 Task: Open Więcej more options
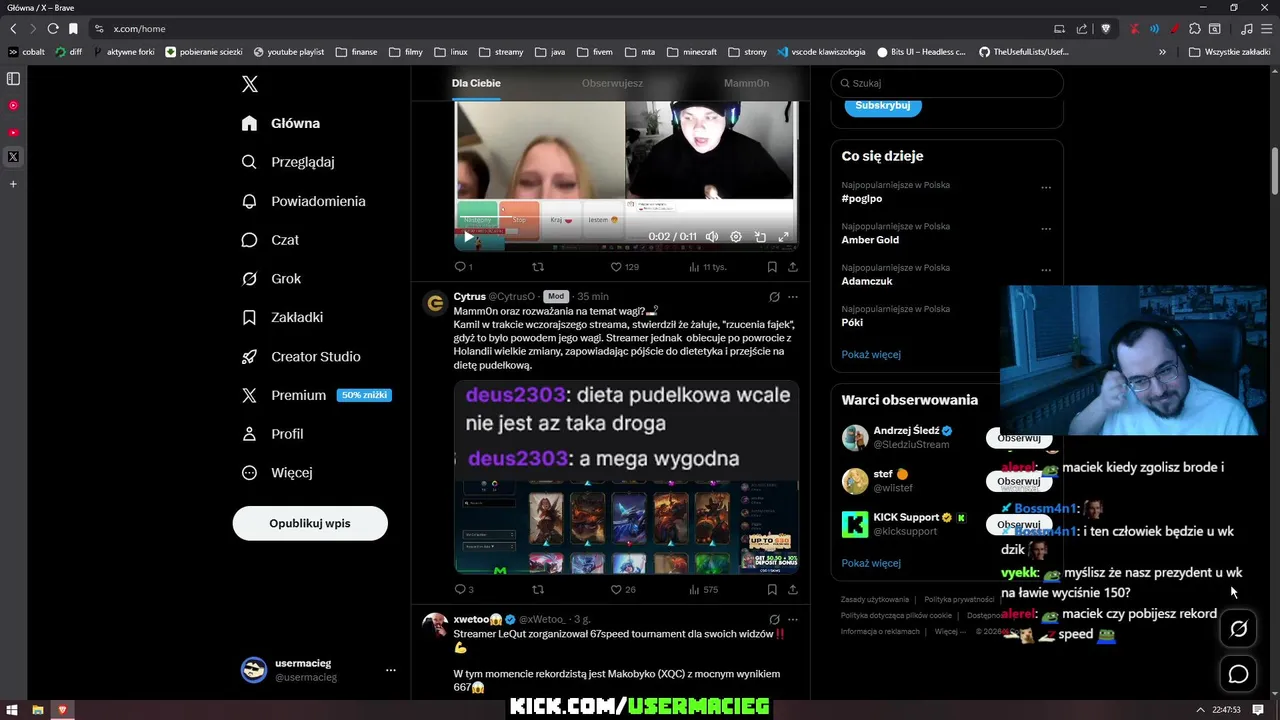click(277, 472)
